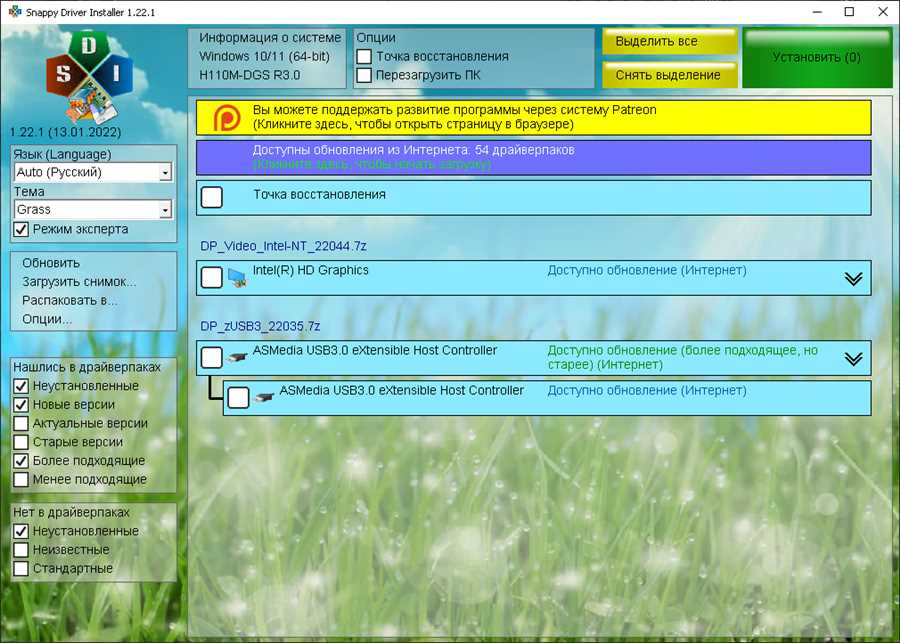Screen dimensions: 900x643
Task: Check the Intel(R) HD Graphics driver checkbox
Action: (212, 278)
